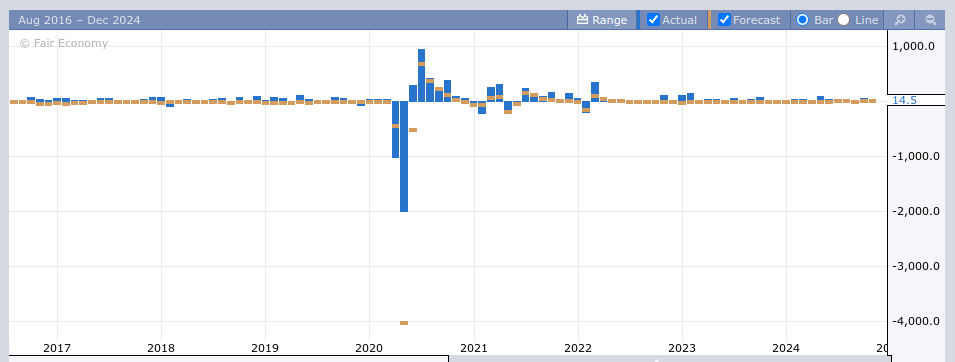
Task: Click the Fair Economy copyright text
Action: tap(63, 43)
